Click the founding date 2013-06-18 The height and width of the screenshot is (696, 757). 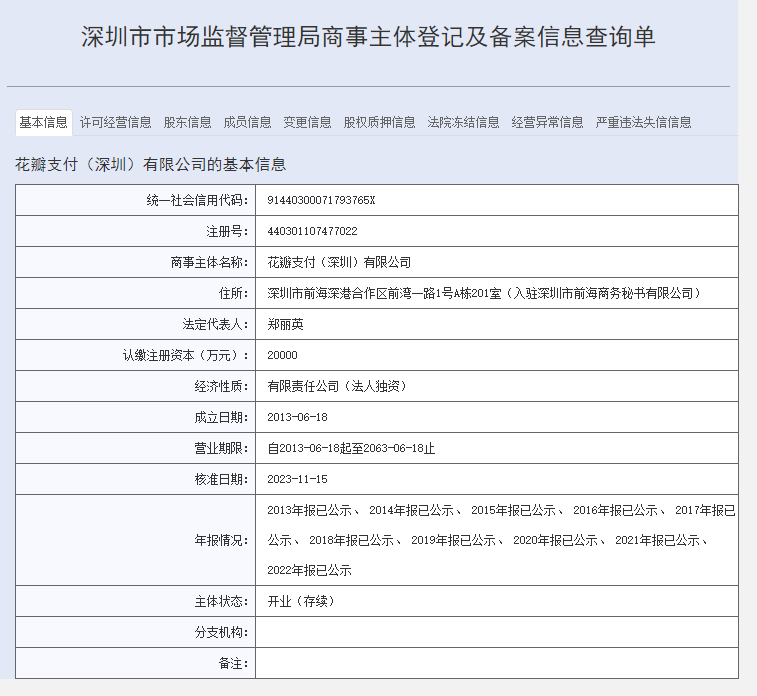297,417
